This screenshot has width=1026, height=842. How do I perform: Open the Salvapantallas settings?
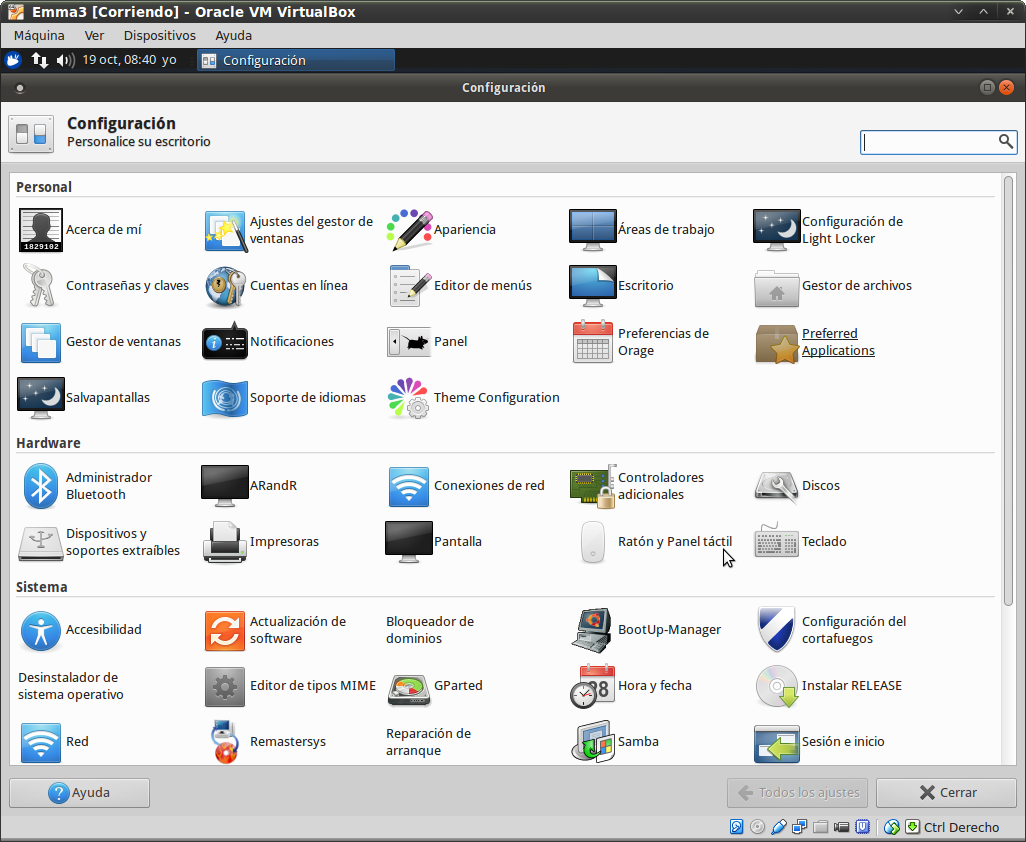point(41,398)
